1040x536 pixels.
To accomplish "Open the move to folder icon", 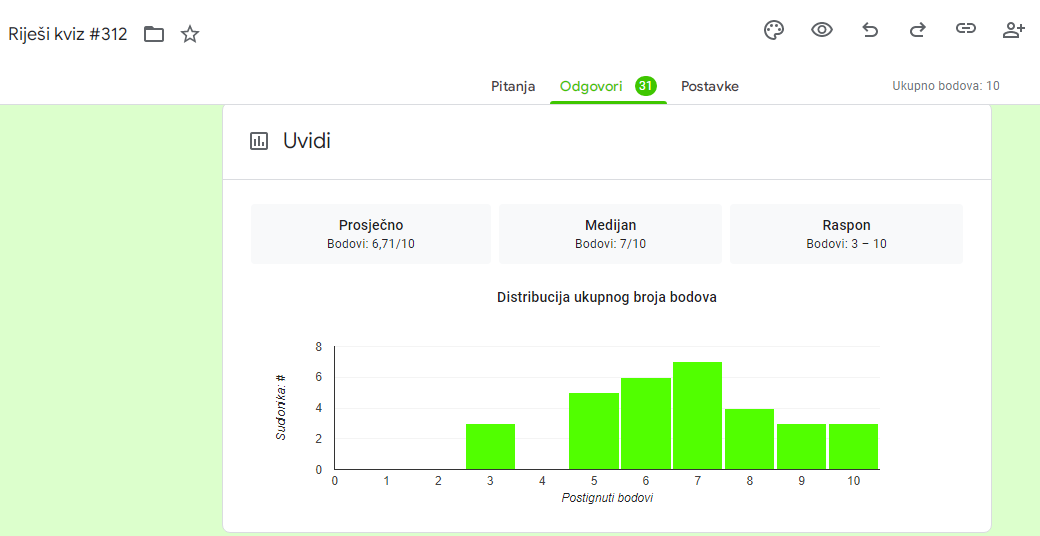I will coord(154,34).
